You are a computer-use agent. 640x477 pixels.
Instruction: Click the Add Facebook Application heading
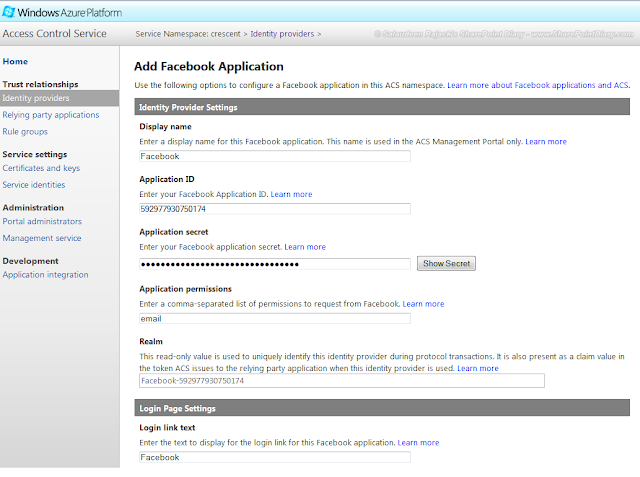(x=209, y=67)
